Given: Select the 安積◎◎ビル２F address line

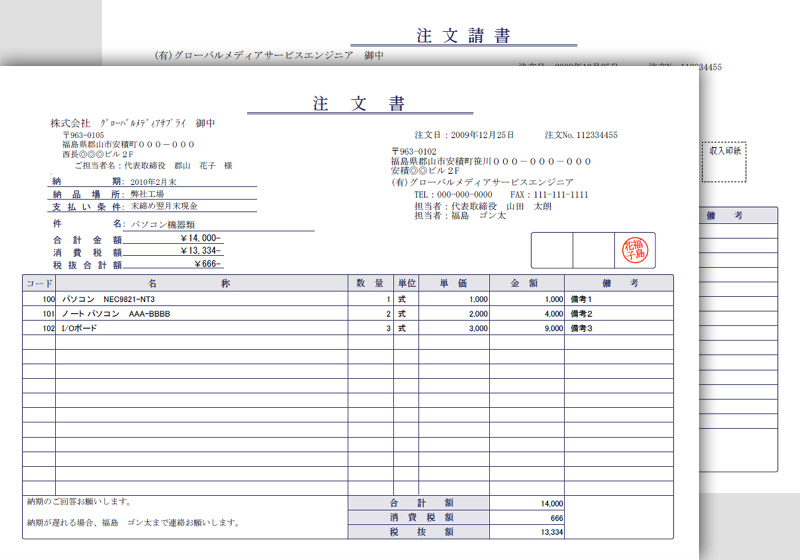Looking at the screenshot, I should coord(426,170).
